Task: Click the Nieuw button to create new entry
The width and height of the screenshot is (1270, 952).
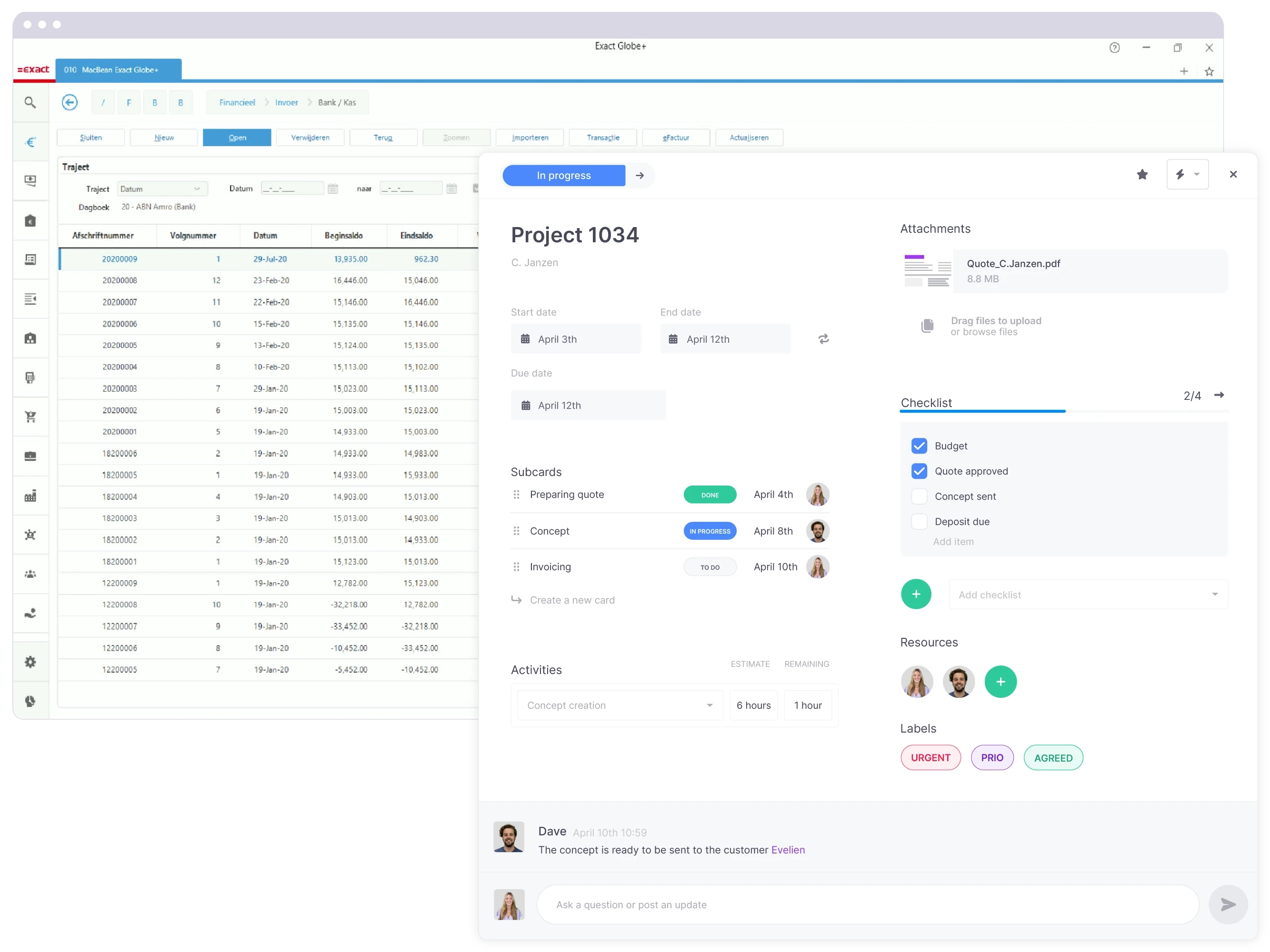Action: pos(164,136)
